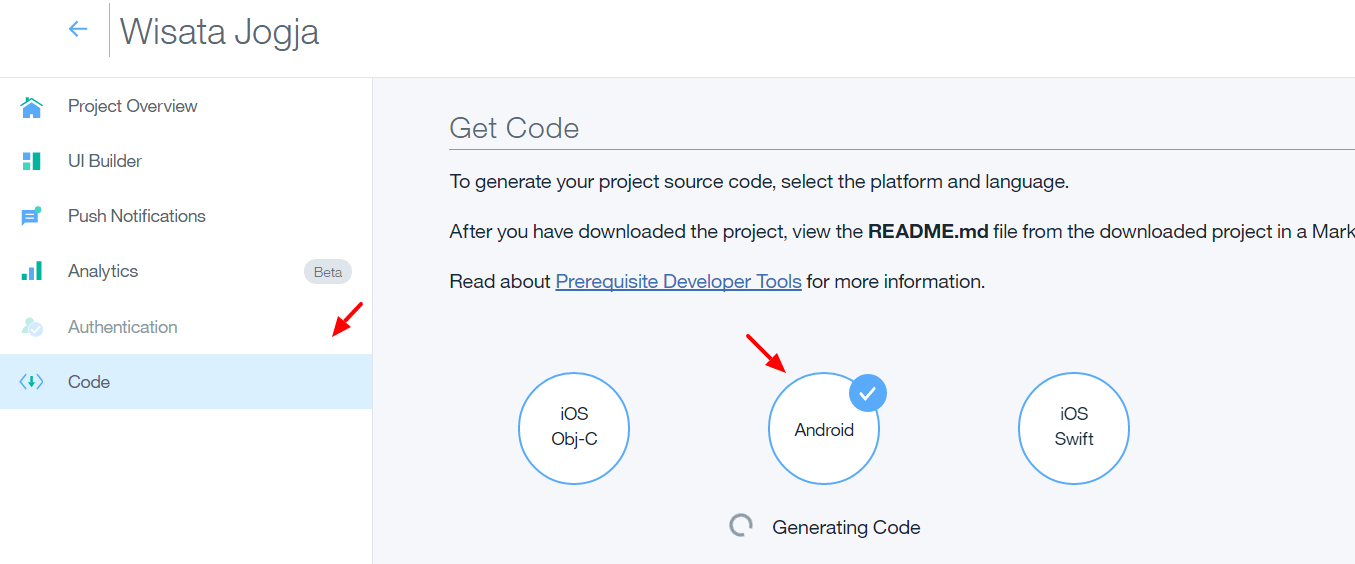The width and height of the screenshot is (1355, 564).
Task: Click the blue checkmark on Android
Action: (867, 393)
